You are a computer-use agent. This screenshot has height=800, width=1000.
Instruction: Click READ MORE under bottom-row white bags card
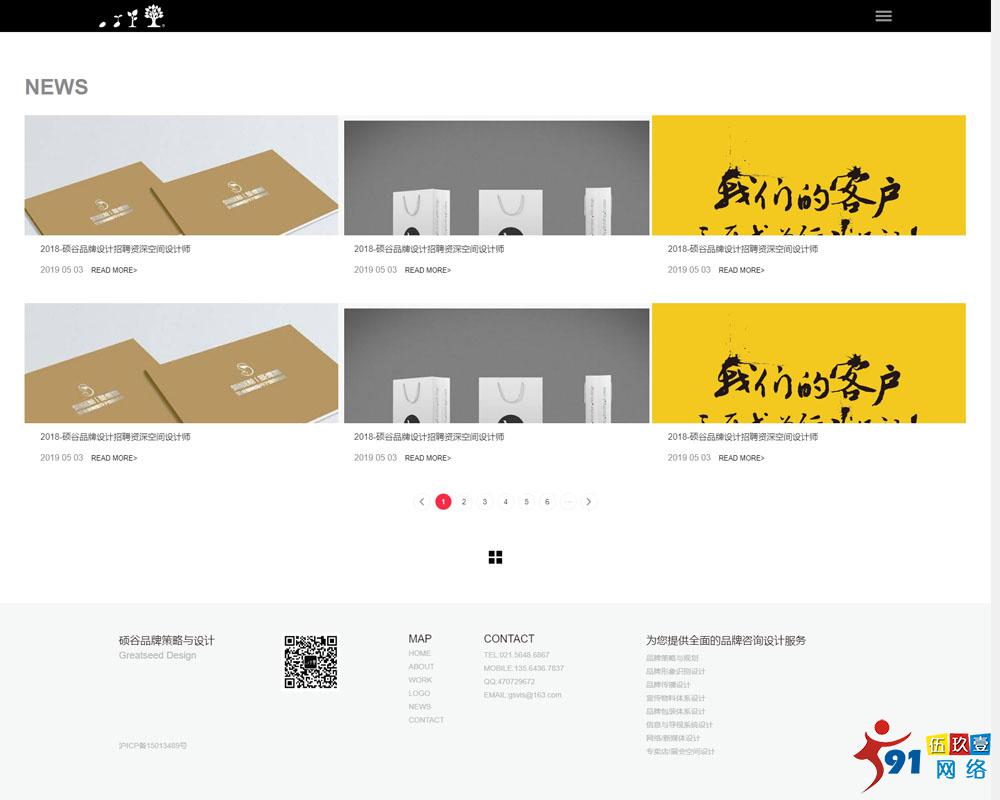(x=427, y=458)
